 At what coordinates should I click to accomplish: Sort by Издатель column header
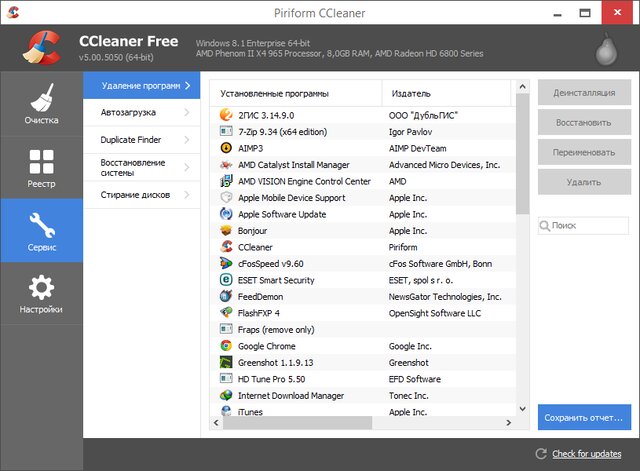446,93
